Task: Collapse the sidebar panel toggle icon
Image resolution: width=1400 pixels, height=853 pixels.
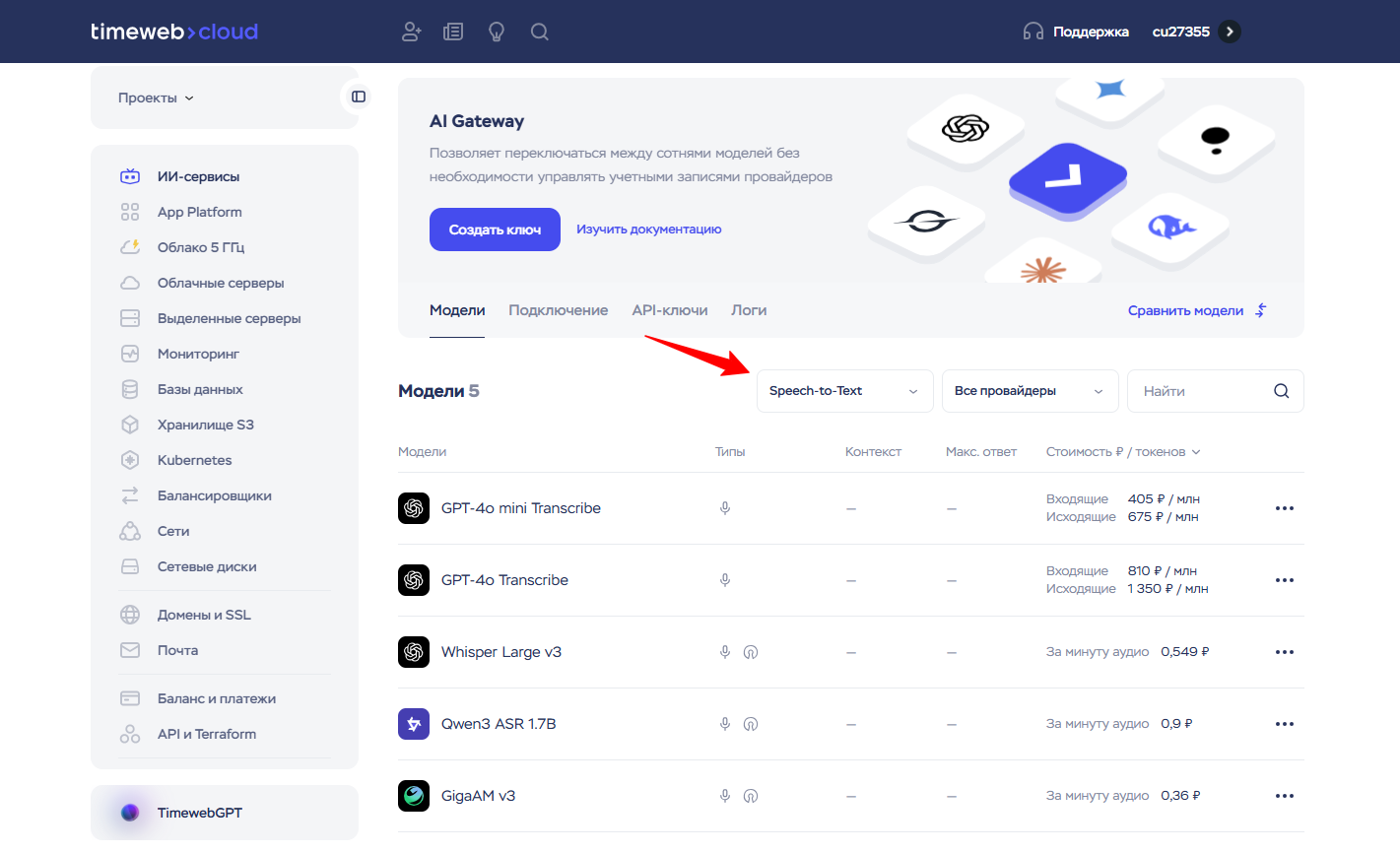Action: coord(359,97)
